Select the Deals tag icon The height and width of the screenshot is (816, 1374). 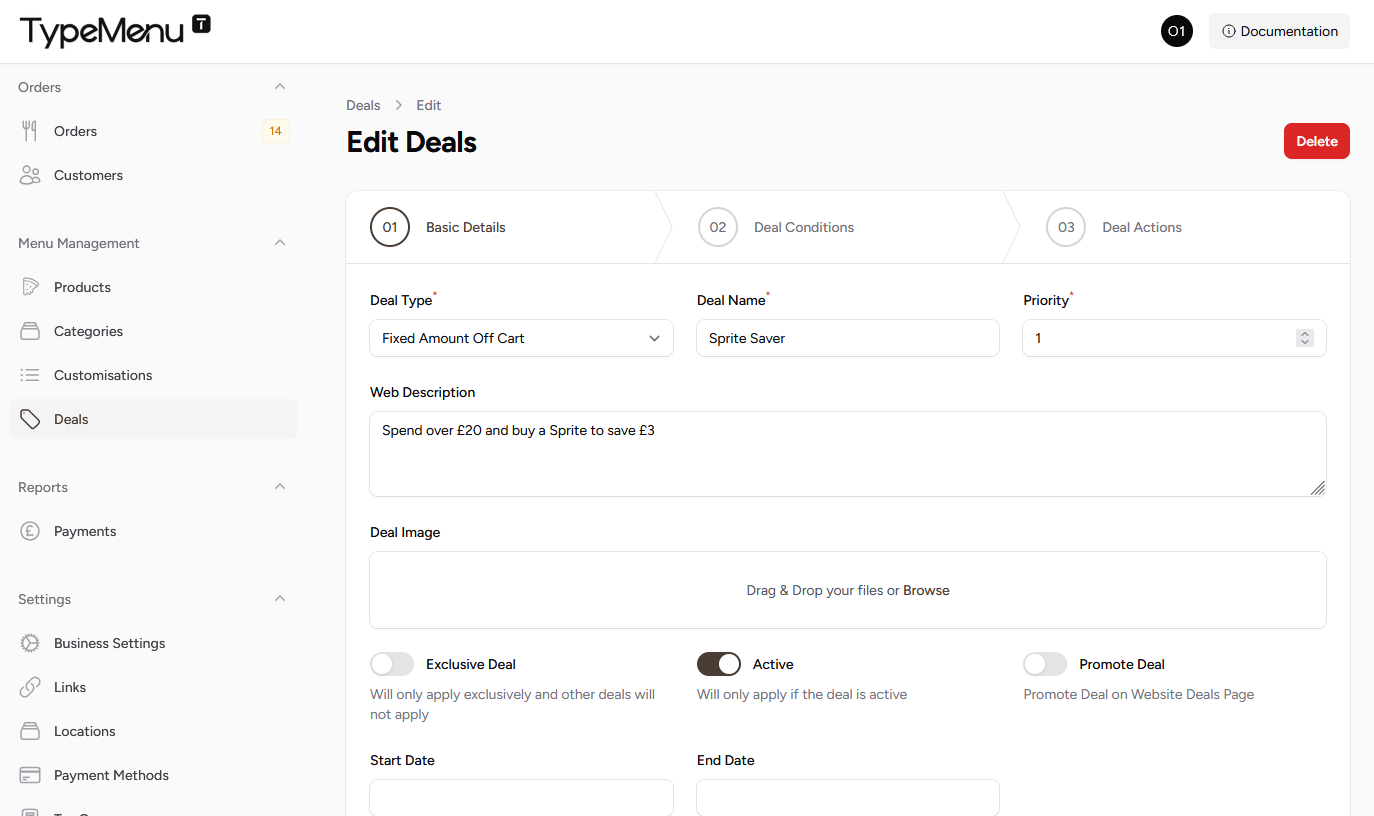pos(32,419)
